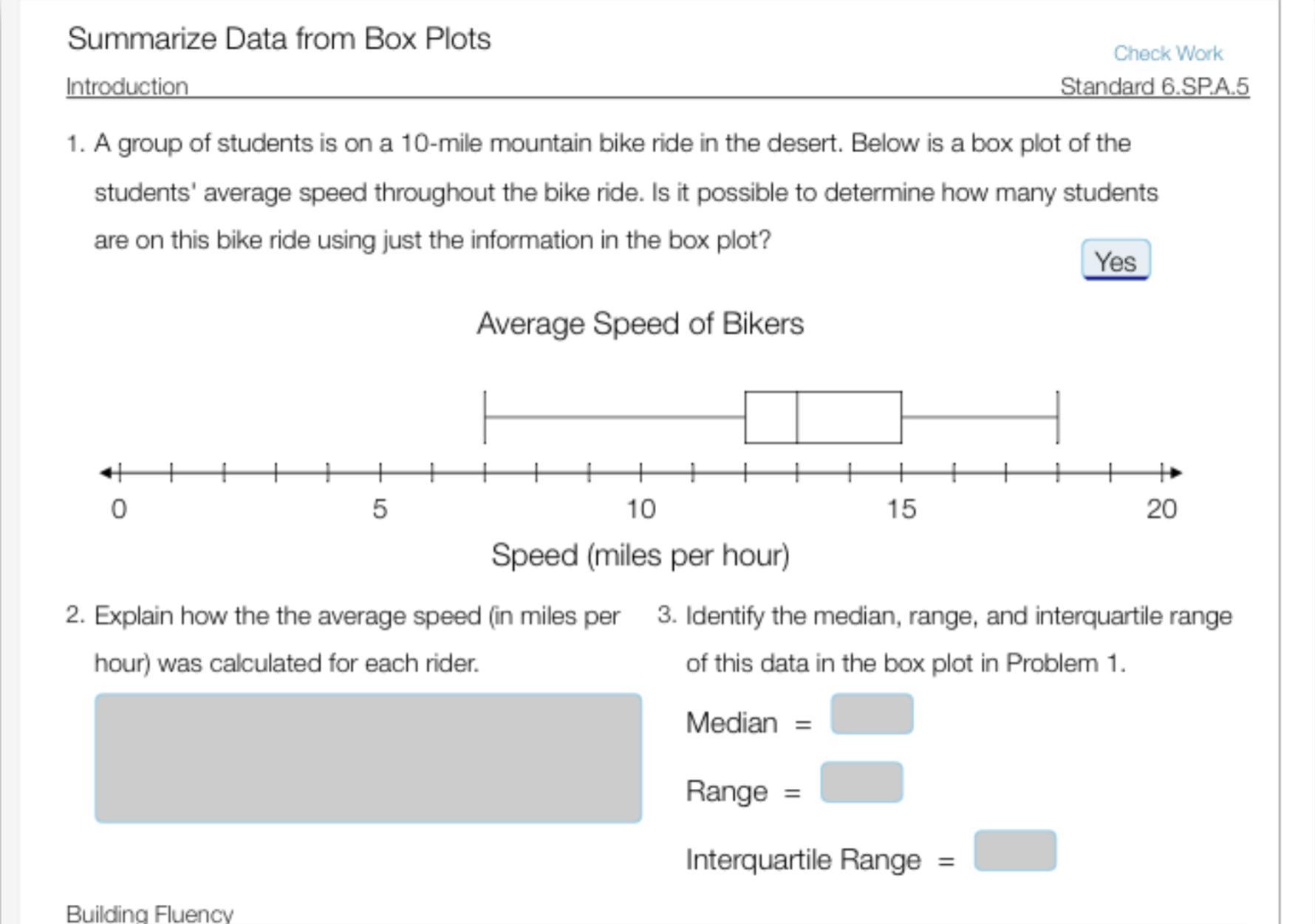The height and width of the screenshot is (924, 1315).
Task: Click the axis label 15 on number line
Action: [x=901, y=509]
